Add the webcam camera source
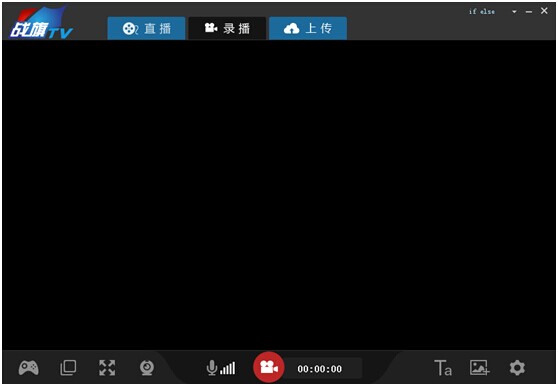 pos(147,368)
